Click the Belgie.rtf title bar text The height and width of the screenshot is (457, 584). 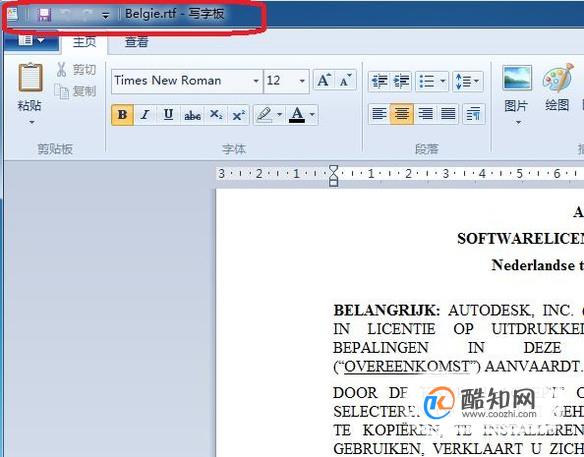[x=150, y=14]
